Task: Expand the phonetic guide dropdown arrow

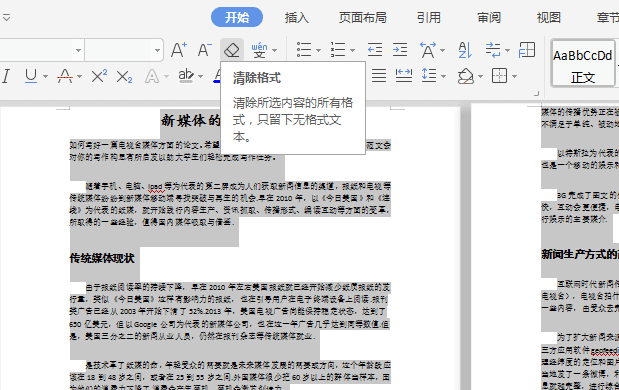Action: 275,51
